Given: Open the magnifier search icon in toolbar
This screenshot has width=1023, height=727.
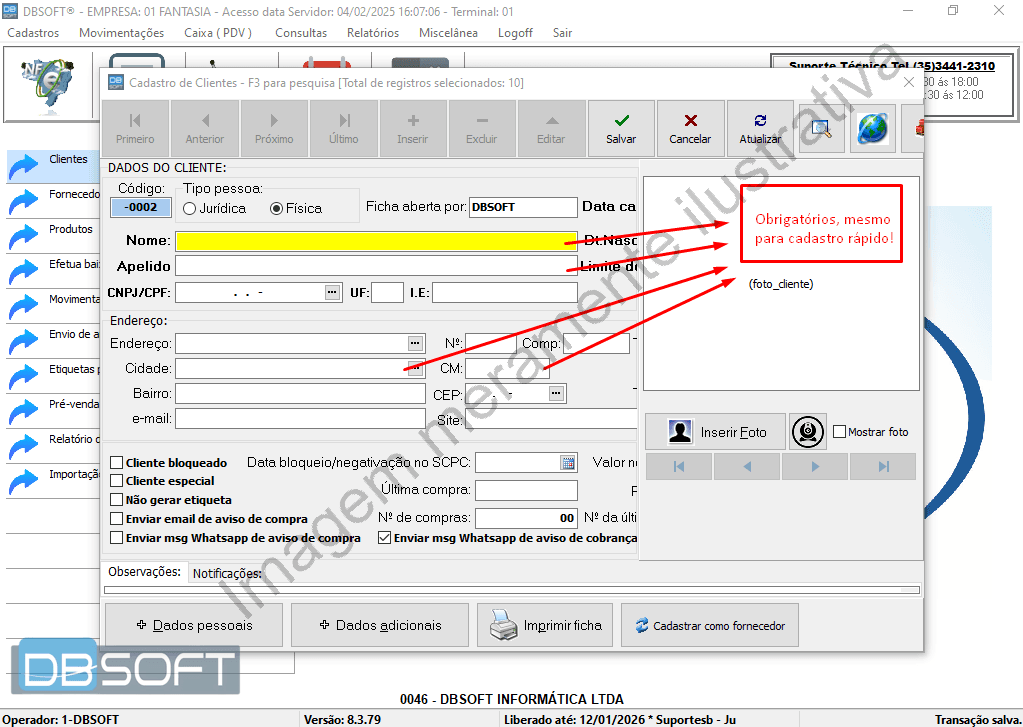Looking at the screenshot, I should (x=822, y=128).
